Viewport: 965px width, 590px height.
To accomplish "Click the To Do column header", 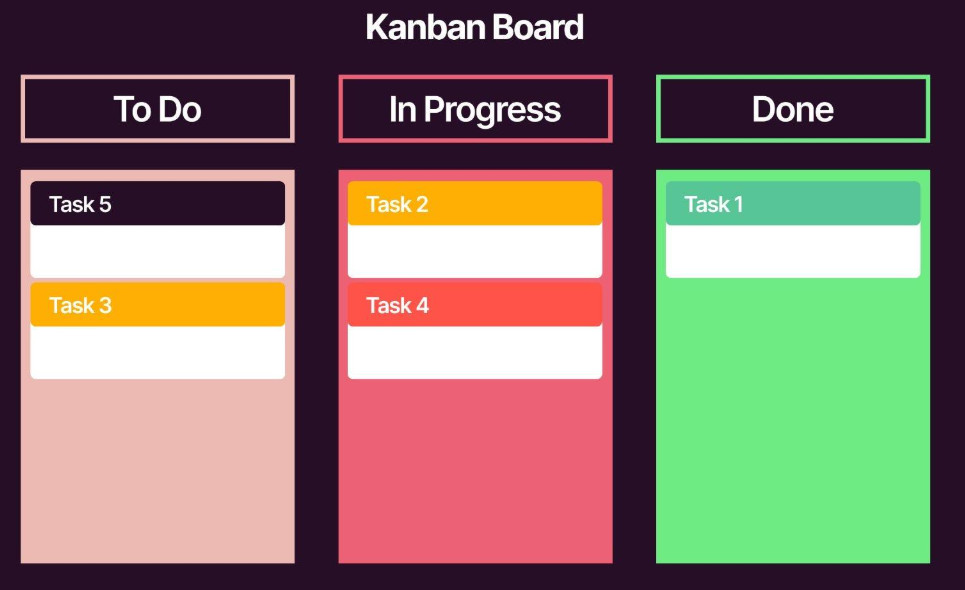I will click(158, 109).
